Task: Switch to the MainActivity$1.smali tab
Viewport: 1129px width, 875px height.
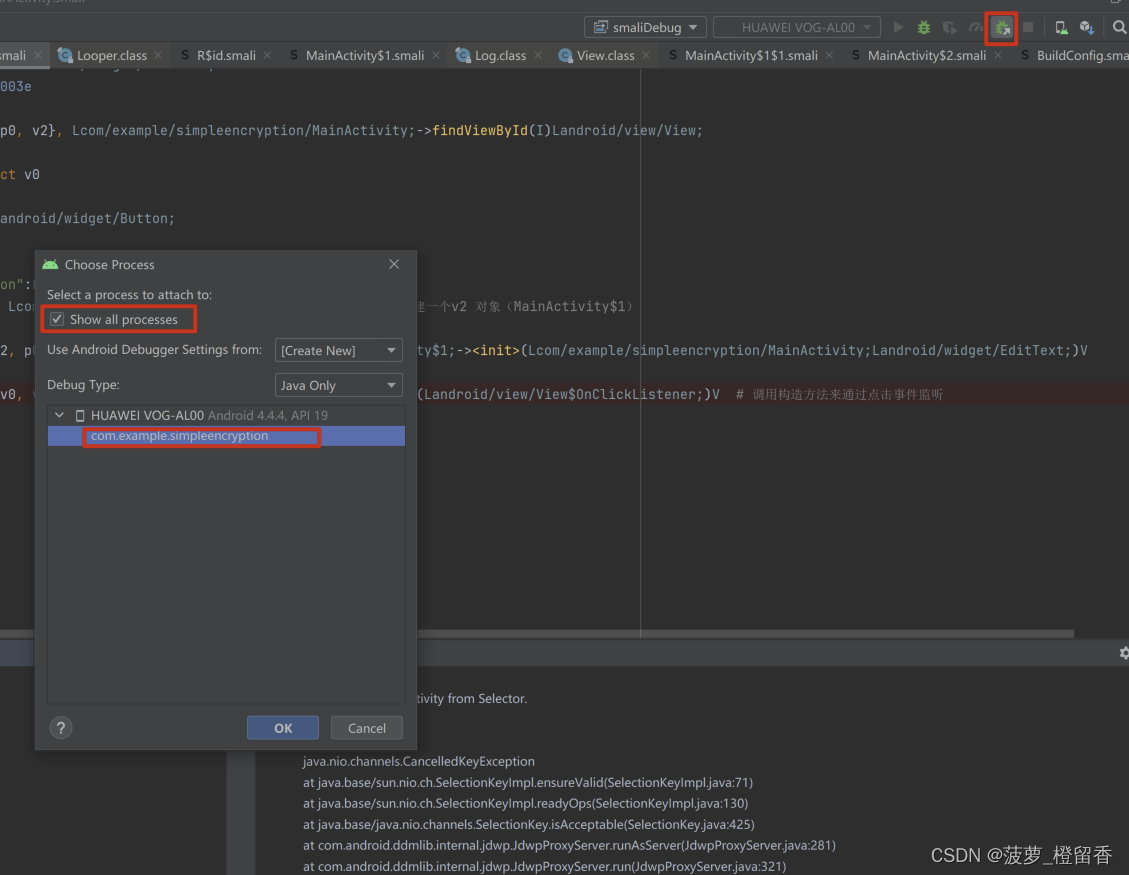Action: 364,55
